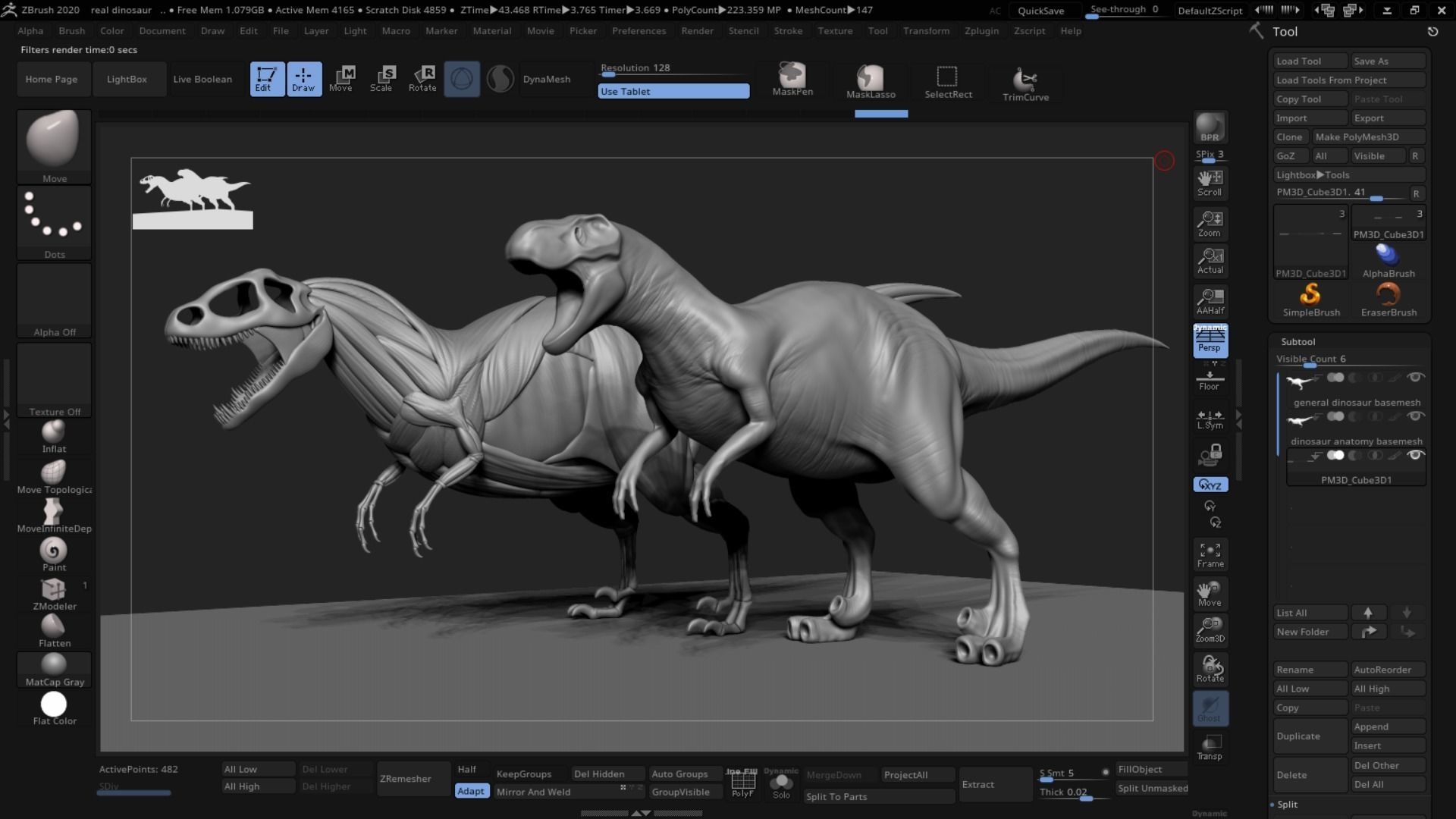The width and height of the screenshot is (1456, 819).
Task: Adjust the Thick 0.02 slider
Action: click(x=1073, y=792)
